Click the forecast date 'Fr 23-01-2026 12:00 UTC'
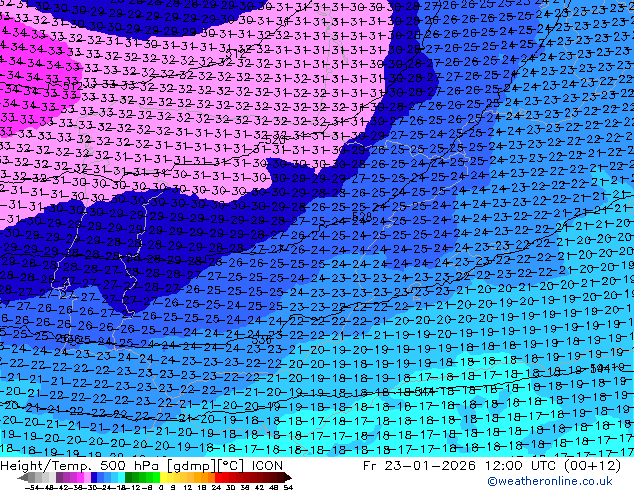 (460, 466)
